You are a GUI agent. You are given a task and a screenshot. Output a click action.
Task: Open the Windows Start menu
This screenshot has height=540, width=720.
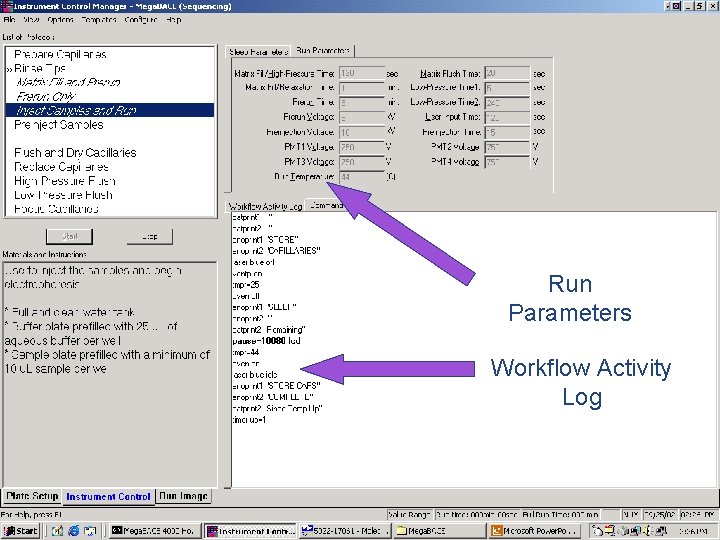click(21, 531)
